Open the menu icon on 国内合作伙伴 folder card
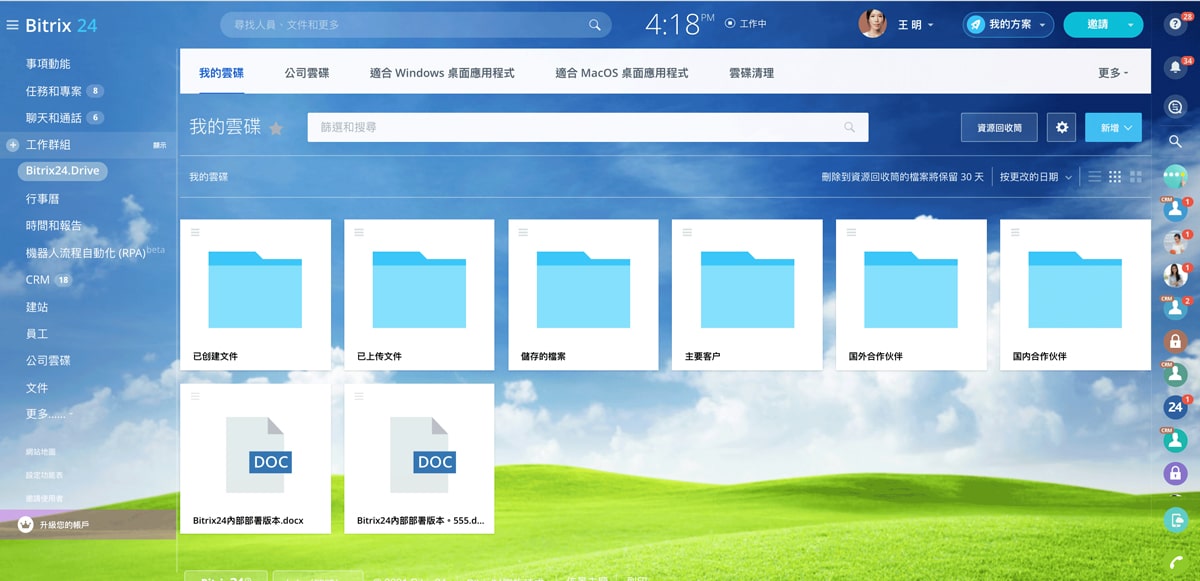The image size is (1200, 581). point(1015,232)
